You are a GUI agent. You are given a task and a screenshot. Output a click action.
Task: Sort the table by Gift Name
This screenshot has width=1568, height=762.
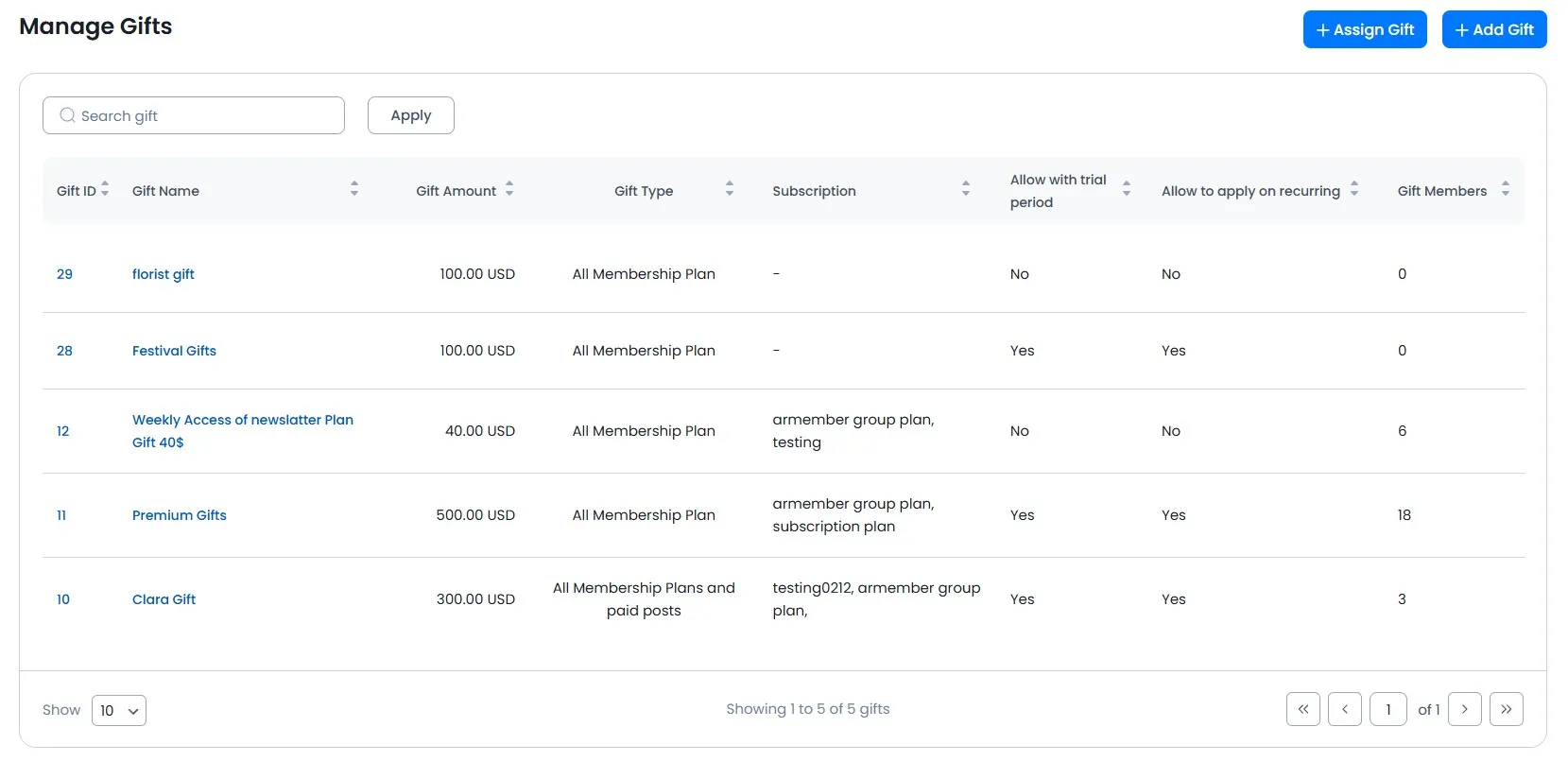(354, 189)
